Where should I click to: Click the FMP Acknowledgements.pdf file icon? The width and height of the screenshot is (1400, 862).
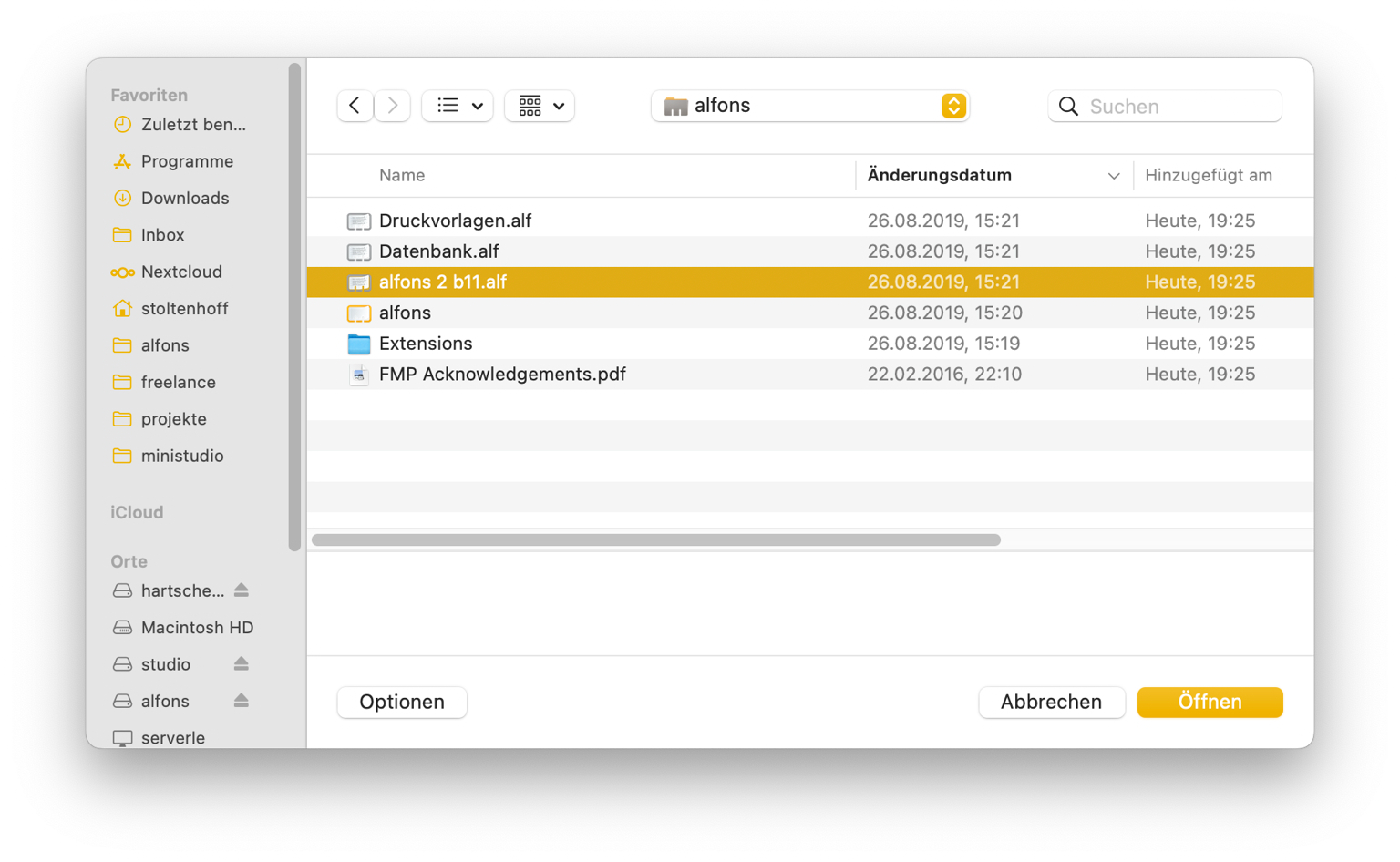(x=359, y=375)
